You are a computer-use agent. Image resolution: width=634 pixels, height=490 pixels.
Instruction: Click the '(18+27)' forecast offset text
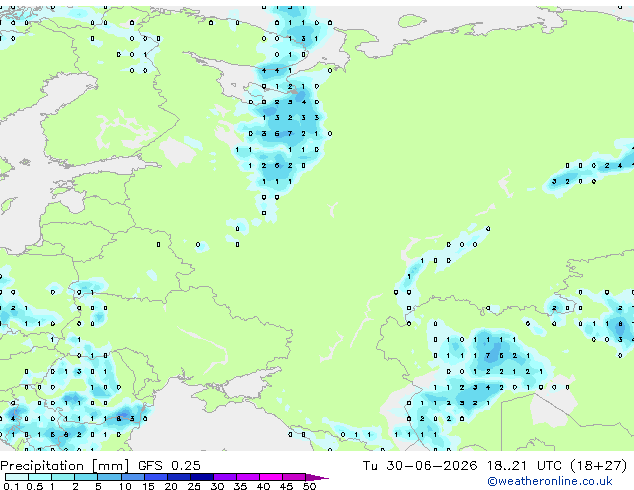598,466
